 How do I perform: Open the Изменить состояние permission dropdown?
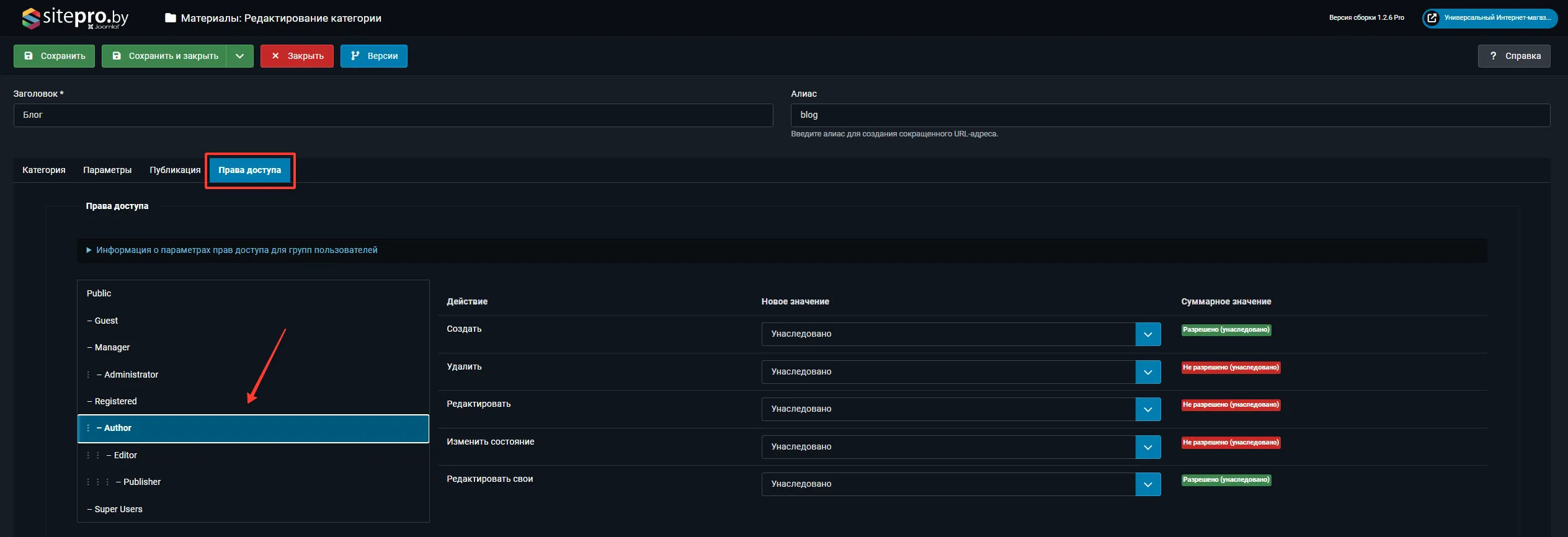tap(961, 447)
